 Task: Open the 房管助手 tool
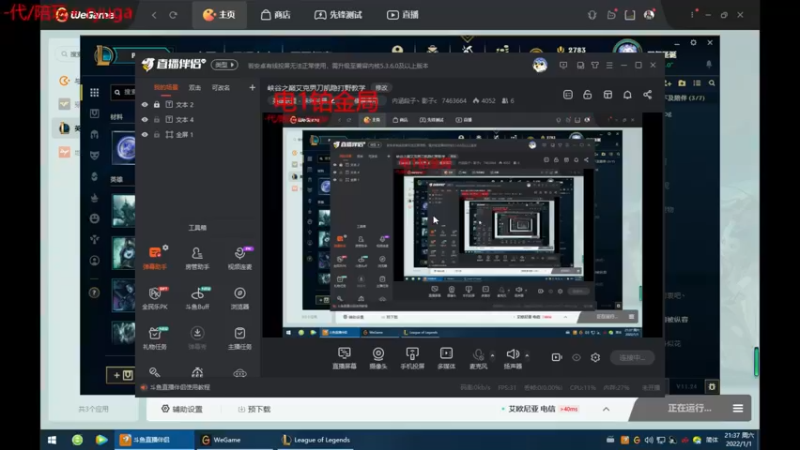tap(197, 258)
